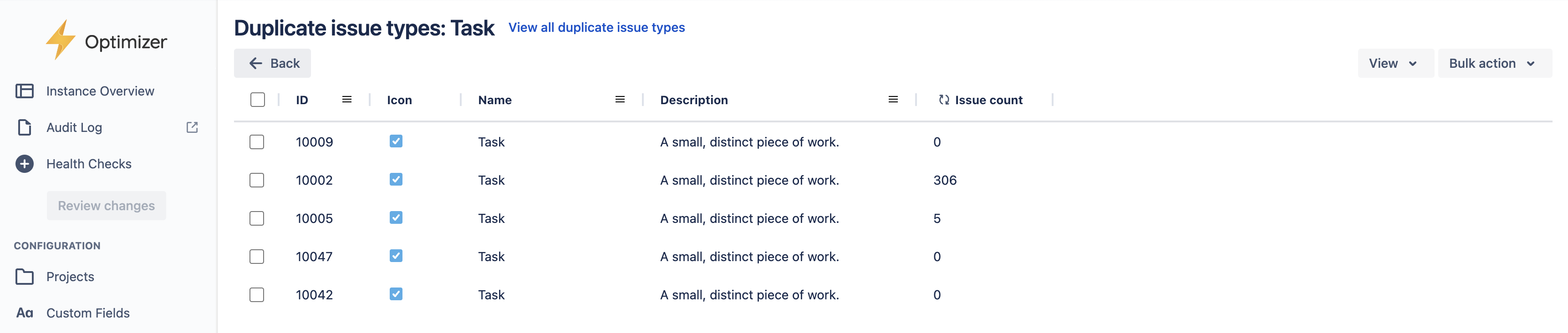
Task: Open the Bulk action dropdown
Action: (1493, 63)
